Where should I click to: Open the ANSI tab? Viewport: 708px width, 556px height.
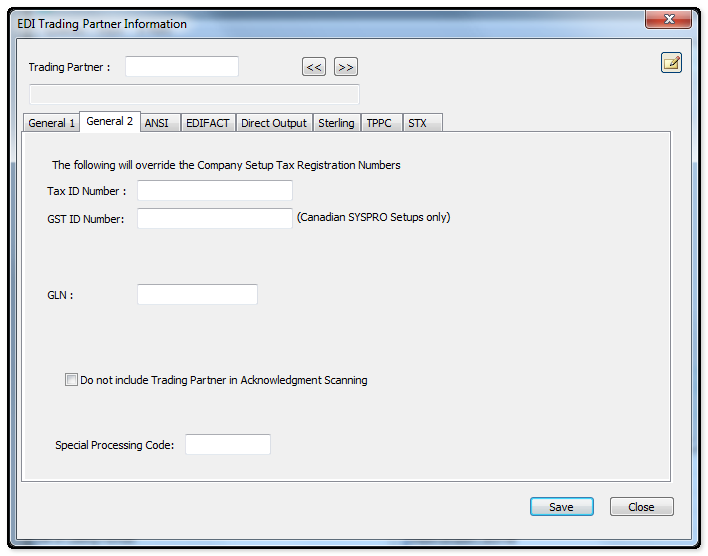point(156,123)
